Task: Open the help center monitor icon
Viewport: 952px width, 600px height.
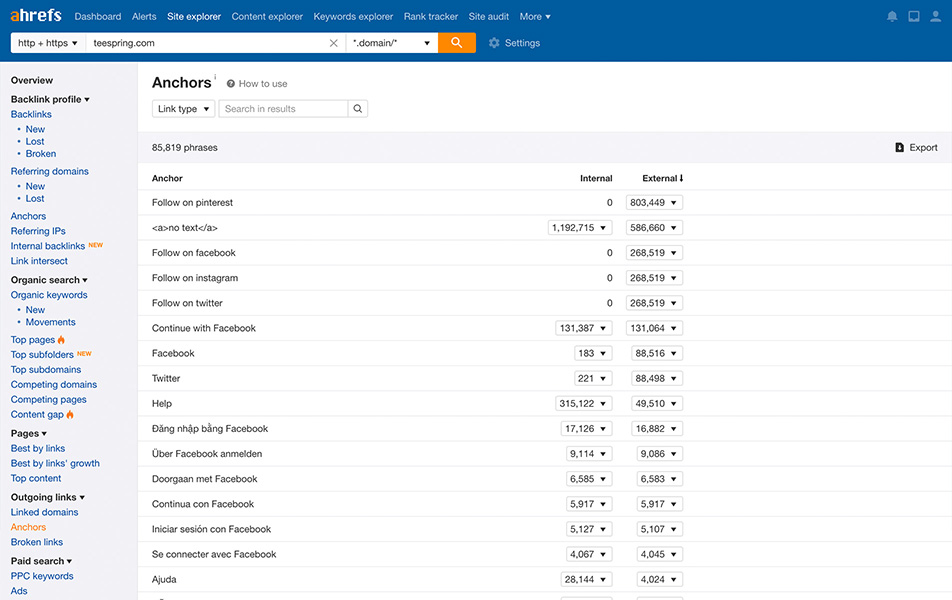Action: [914, 16]
